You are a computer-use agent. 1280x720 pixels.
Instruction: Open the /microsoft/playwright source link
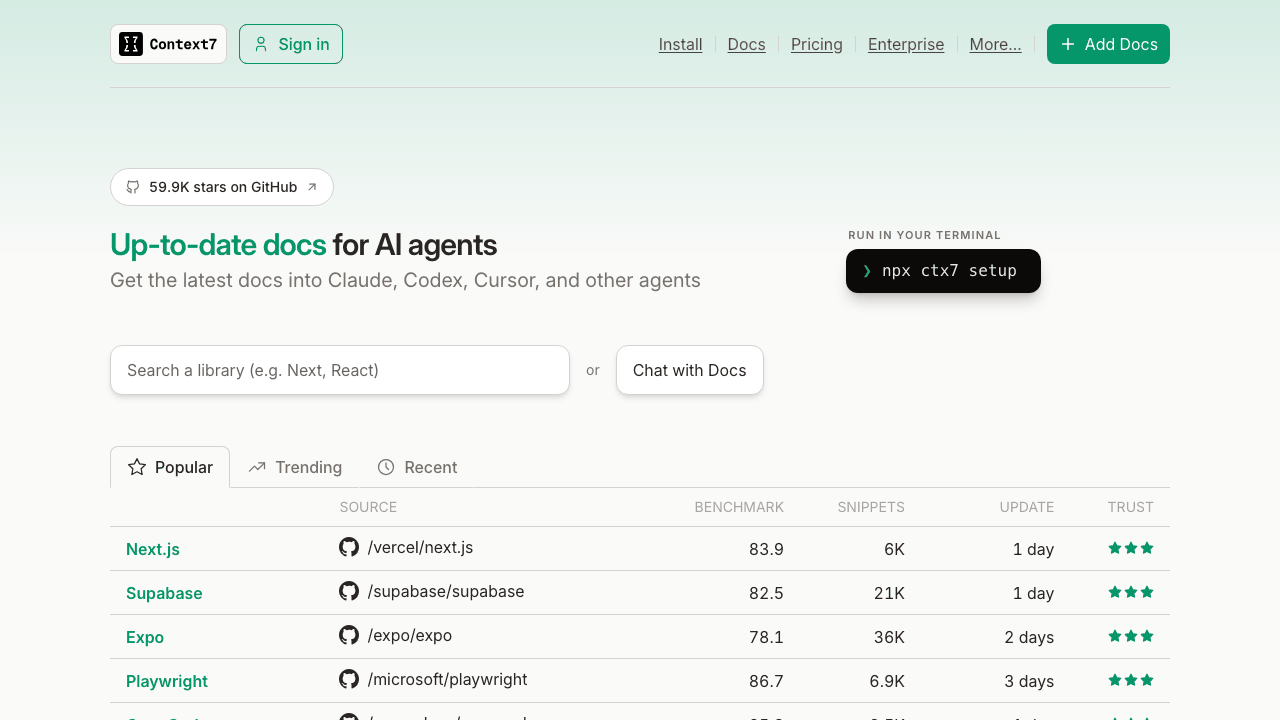pyautogui.click(x=447, y=679)
